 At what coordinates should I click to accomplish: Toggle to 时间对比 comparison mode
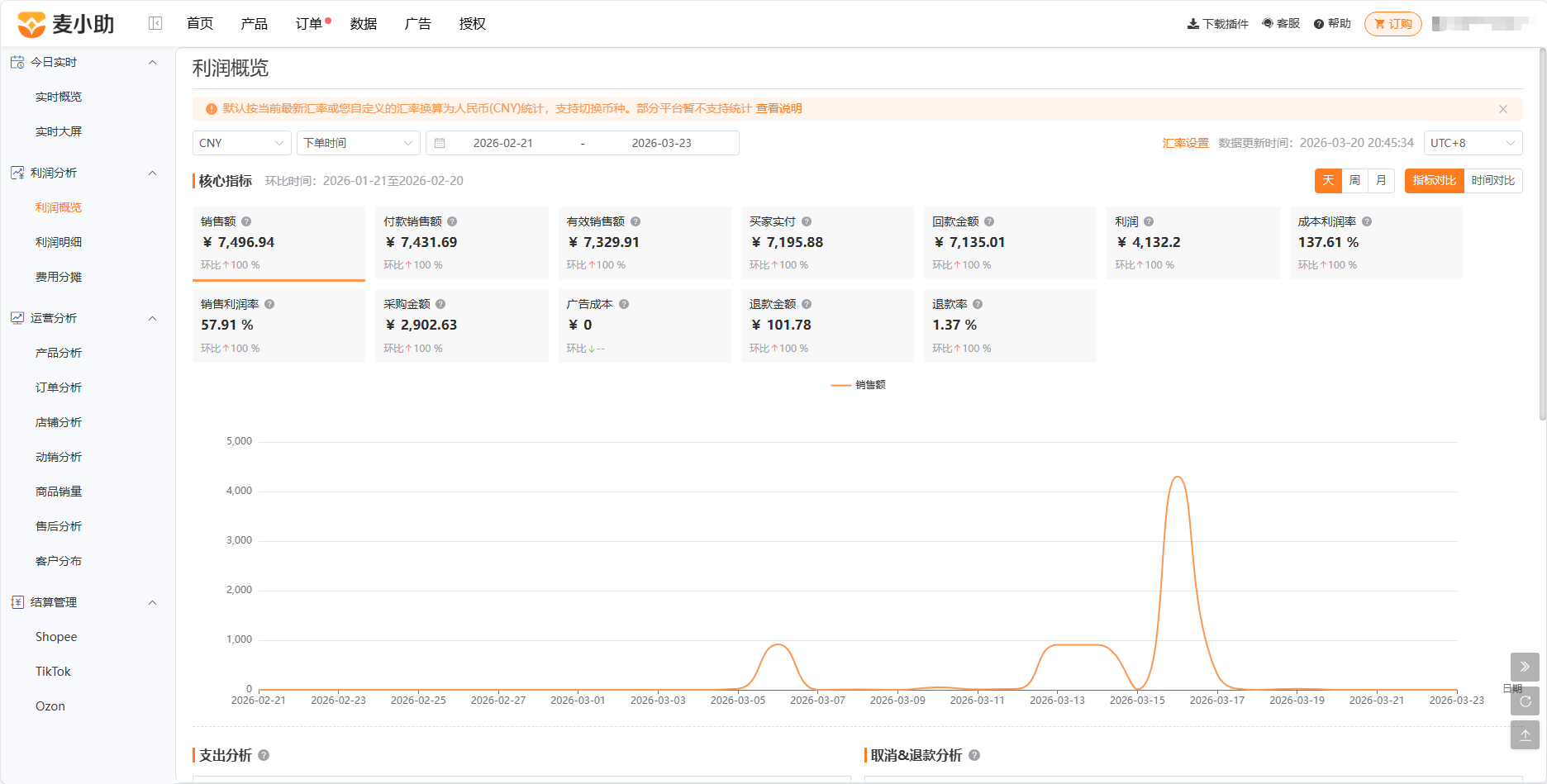click(1492, 180)
